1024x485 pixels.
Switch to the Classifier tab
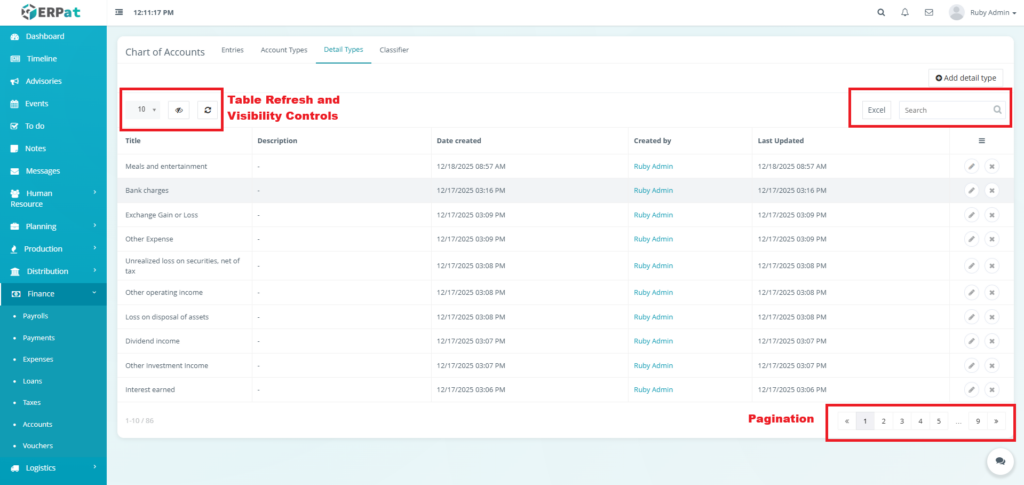394,50
